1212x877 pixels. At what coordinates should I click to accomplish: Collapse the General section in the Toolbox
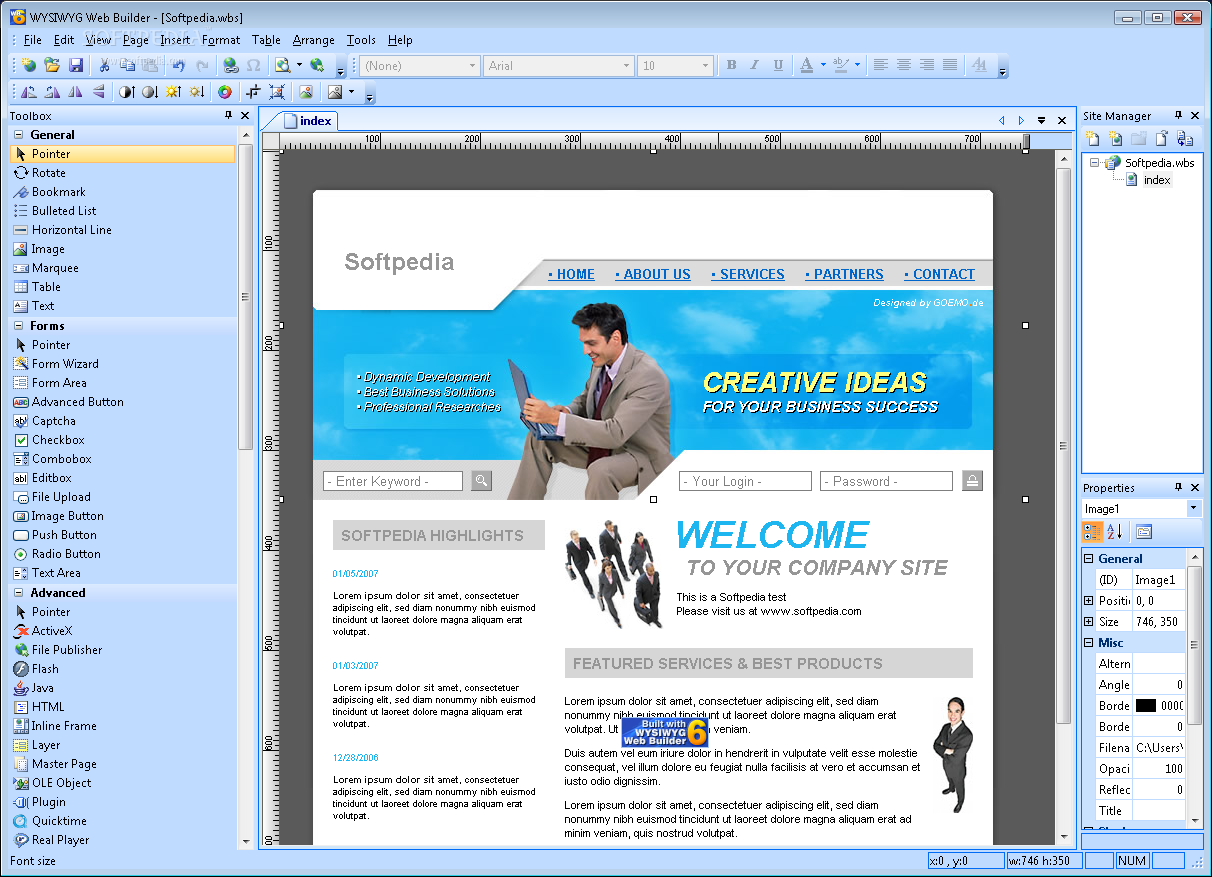20,135
